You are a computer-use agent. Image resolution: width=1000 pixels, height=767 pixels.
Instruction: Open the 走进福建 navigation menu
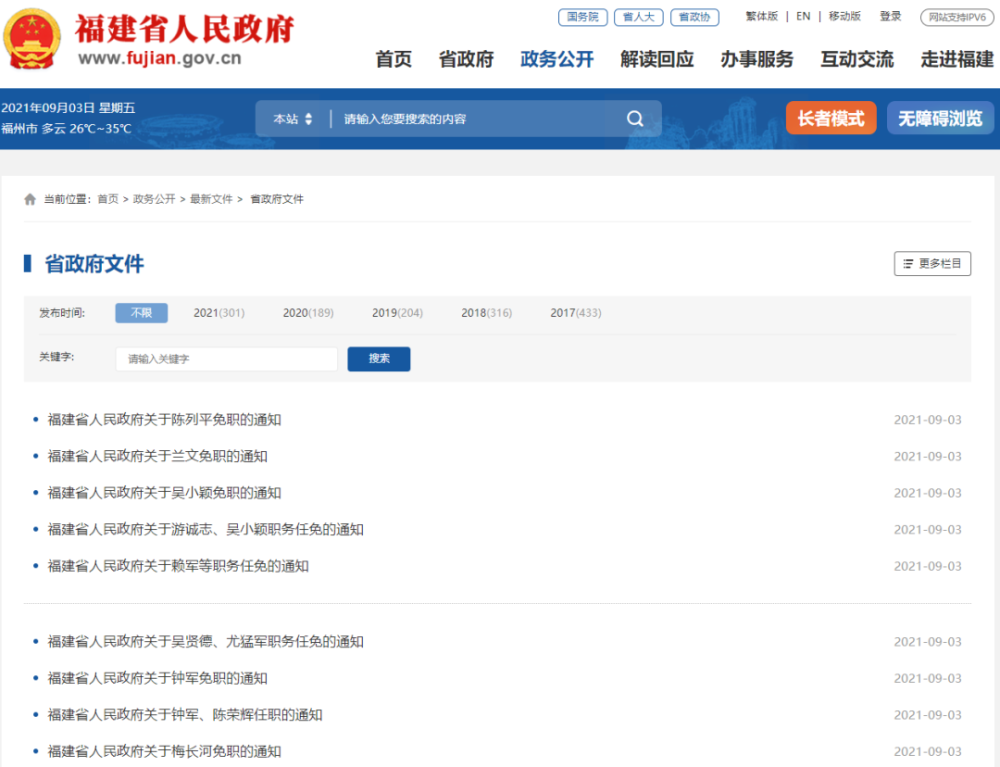coord(957,59)
